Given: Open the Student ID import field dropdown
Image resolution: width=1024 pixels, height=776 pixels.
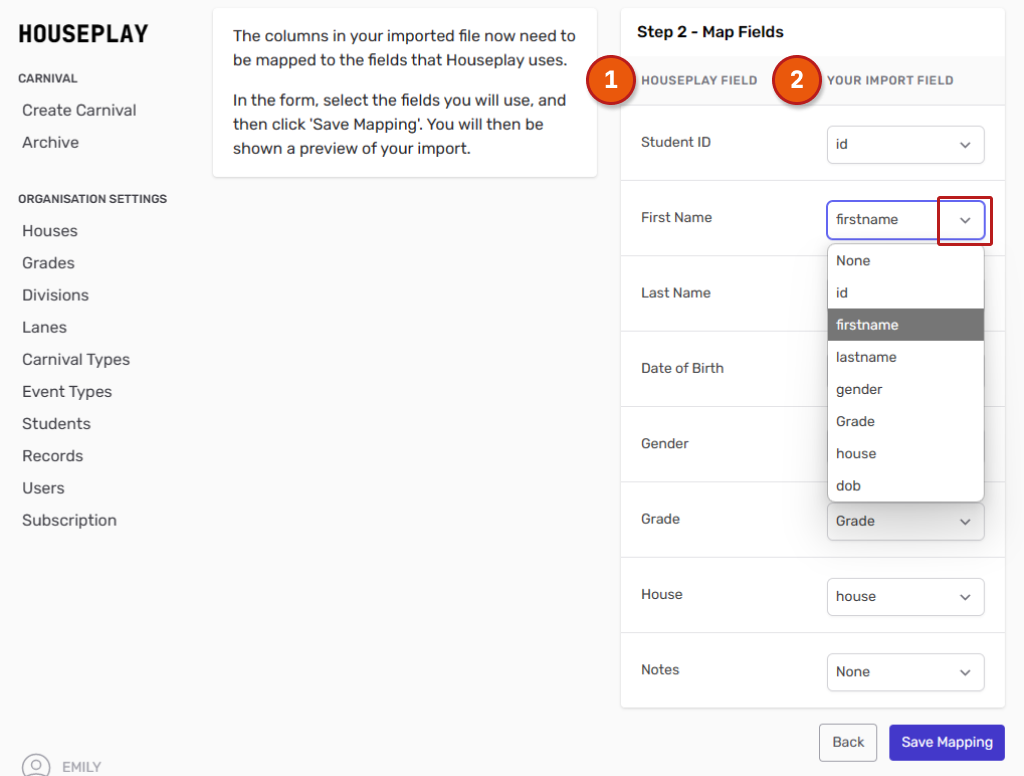Looking at the screenshot, I should [905, 144].
